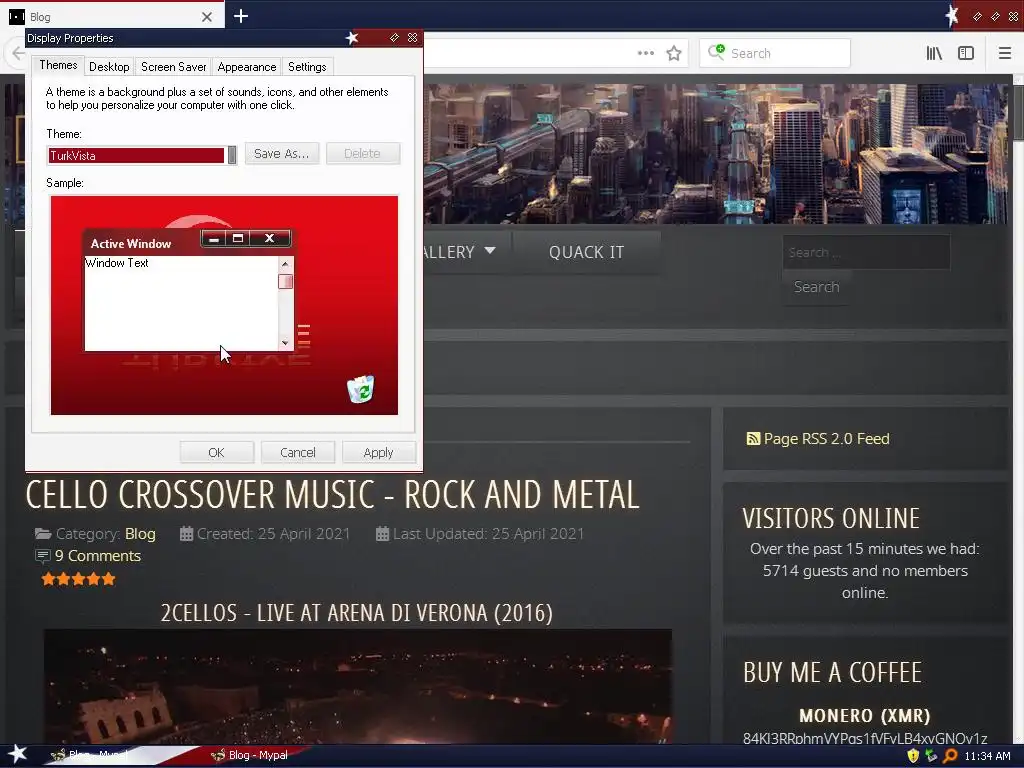Bookmark this page with the star icon
Screen dimensions: 1024x768
(674, 54)
